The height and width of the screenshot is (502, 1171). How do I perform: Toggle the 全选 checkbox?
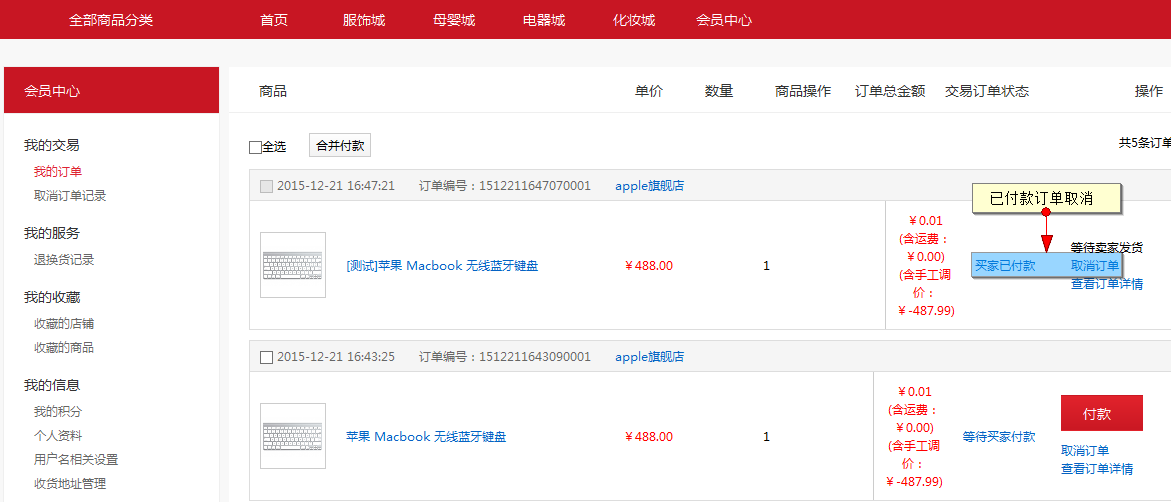[255, 147]
